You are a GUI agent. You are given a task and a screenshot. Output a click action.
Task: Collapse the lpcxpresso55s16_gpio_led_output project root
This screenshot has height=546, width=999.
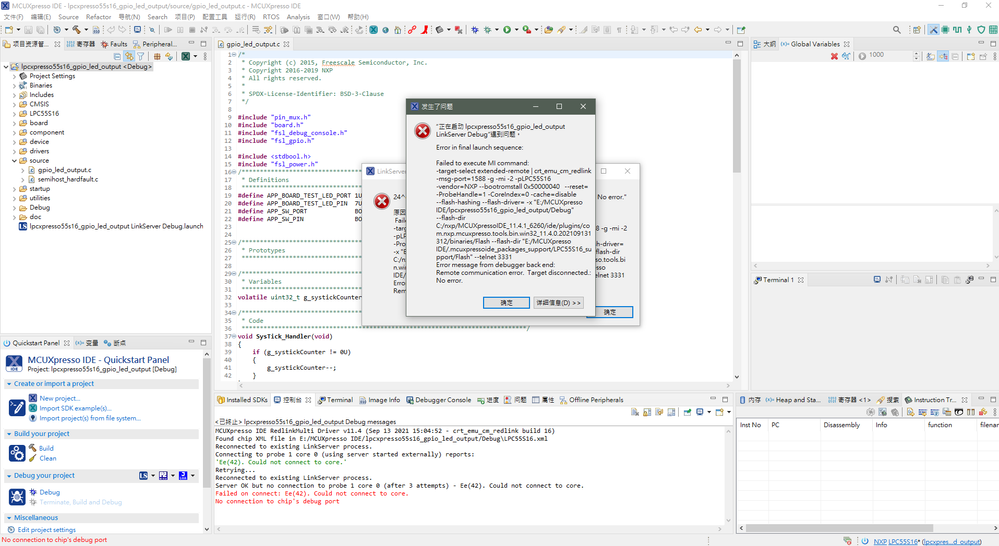click(6, 66)
